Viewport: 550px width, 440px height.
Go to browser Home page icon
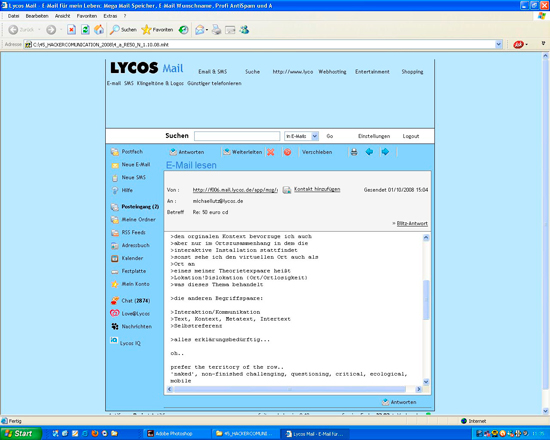[99, 30]
